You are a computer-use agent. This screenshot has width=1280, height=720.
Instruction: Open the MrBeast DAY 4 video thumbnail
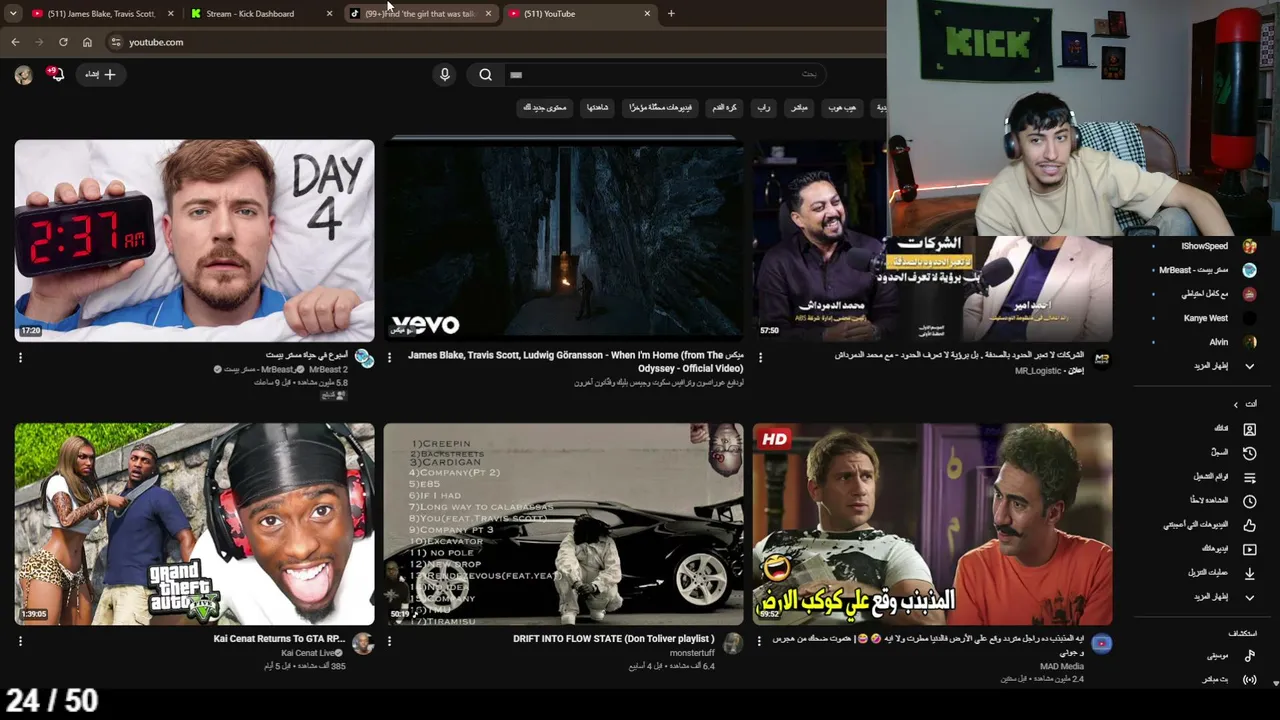tap(194, 240)
